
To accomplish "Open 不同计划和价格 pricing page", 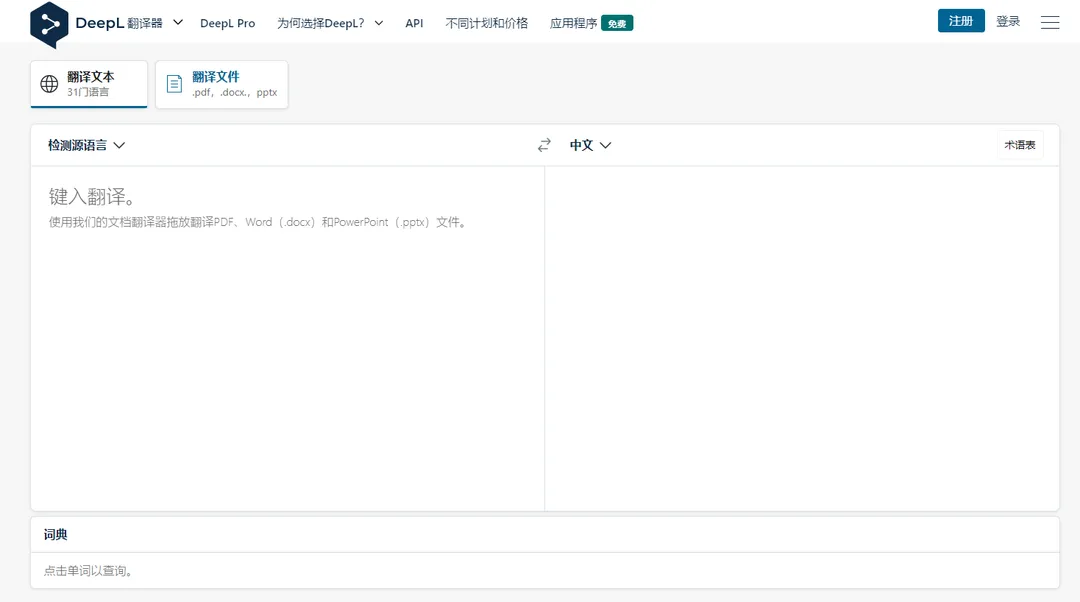I will click(486, 23).
